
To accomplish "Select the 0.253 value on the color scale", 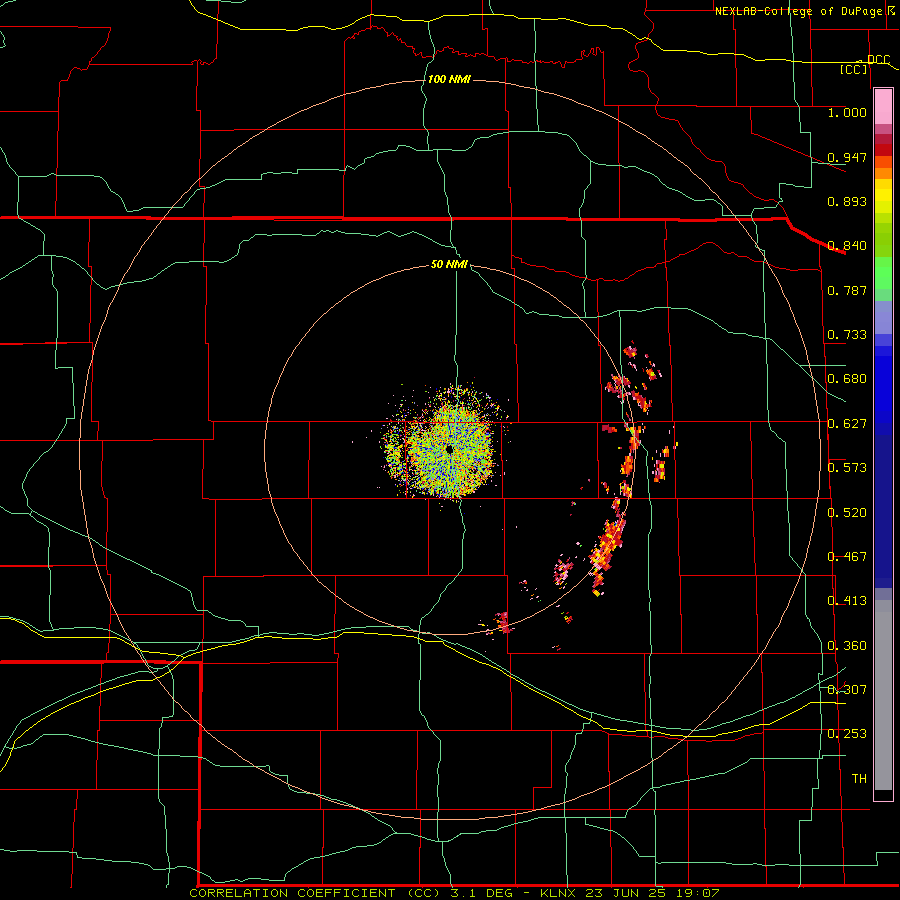I will pos(847,734).
